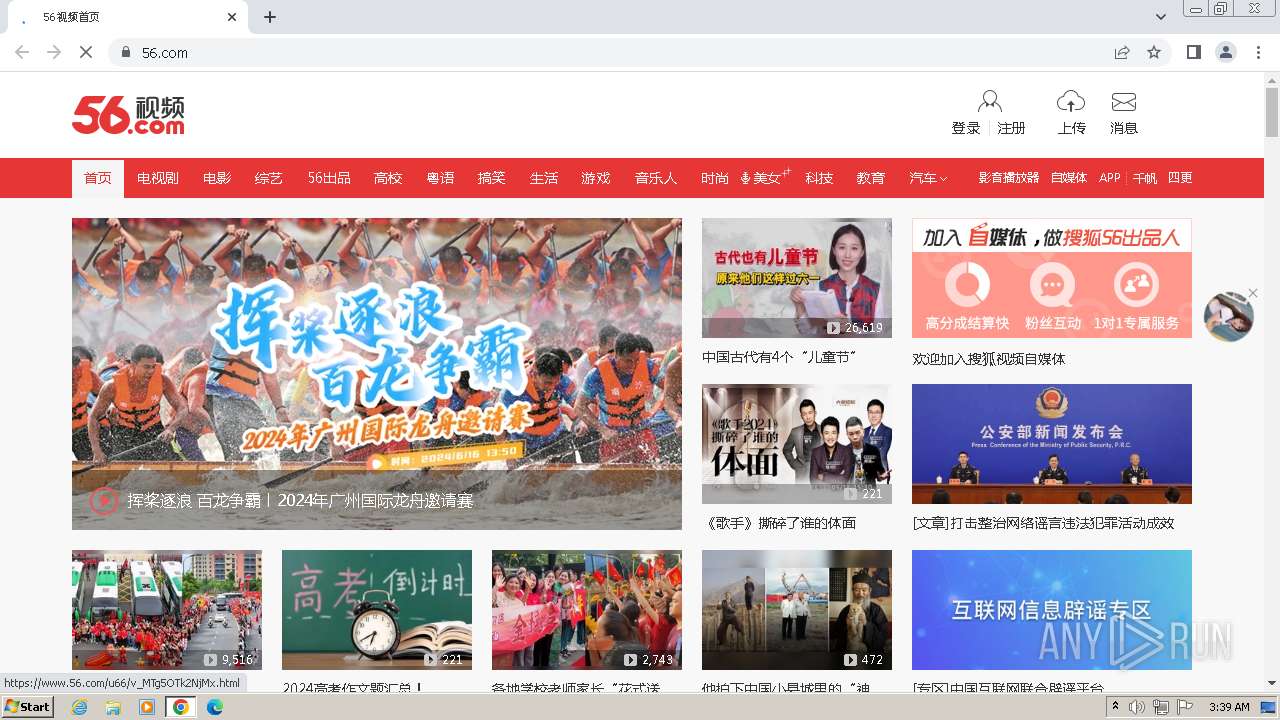
Task: Open the thumbnail with 472 views
Action: pos(797,610)
